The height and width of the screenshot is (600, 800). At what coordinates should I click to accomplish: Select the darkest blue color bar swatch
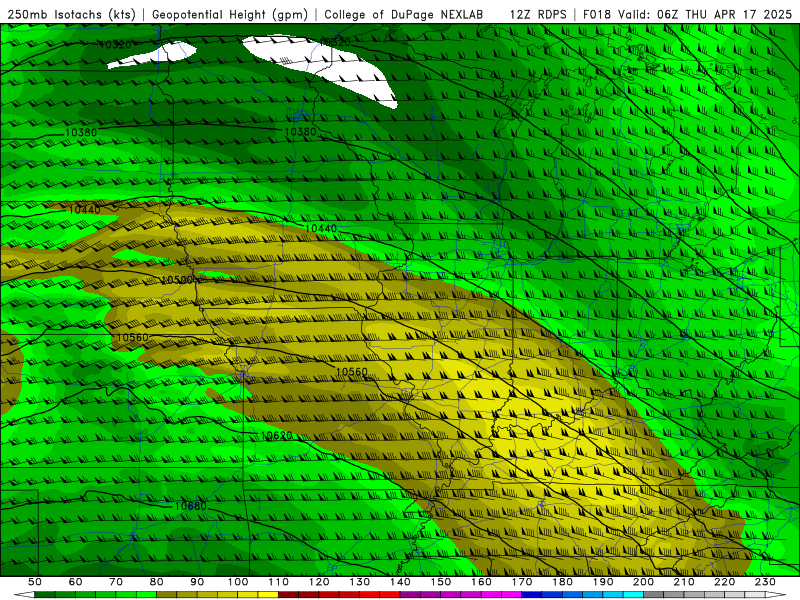click(531, 594)
